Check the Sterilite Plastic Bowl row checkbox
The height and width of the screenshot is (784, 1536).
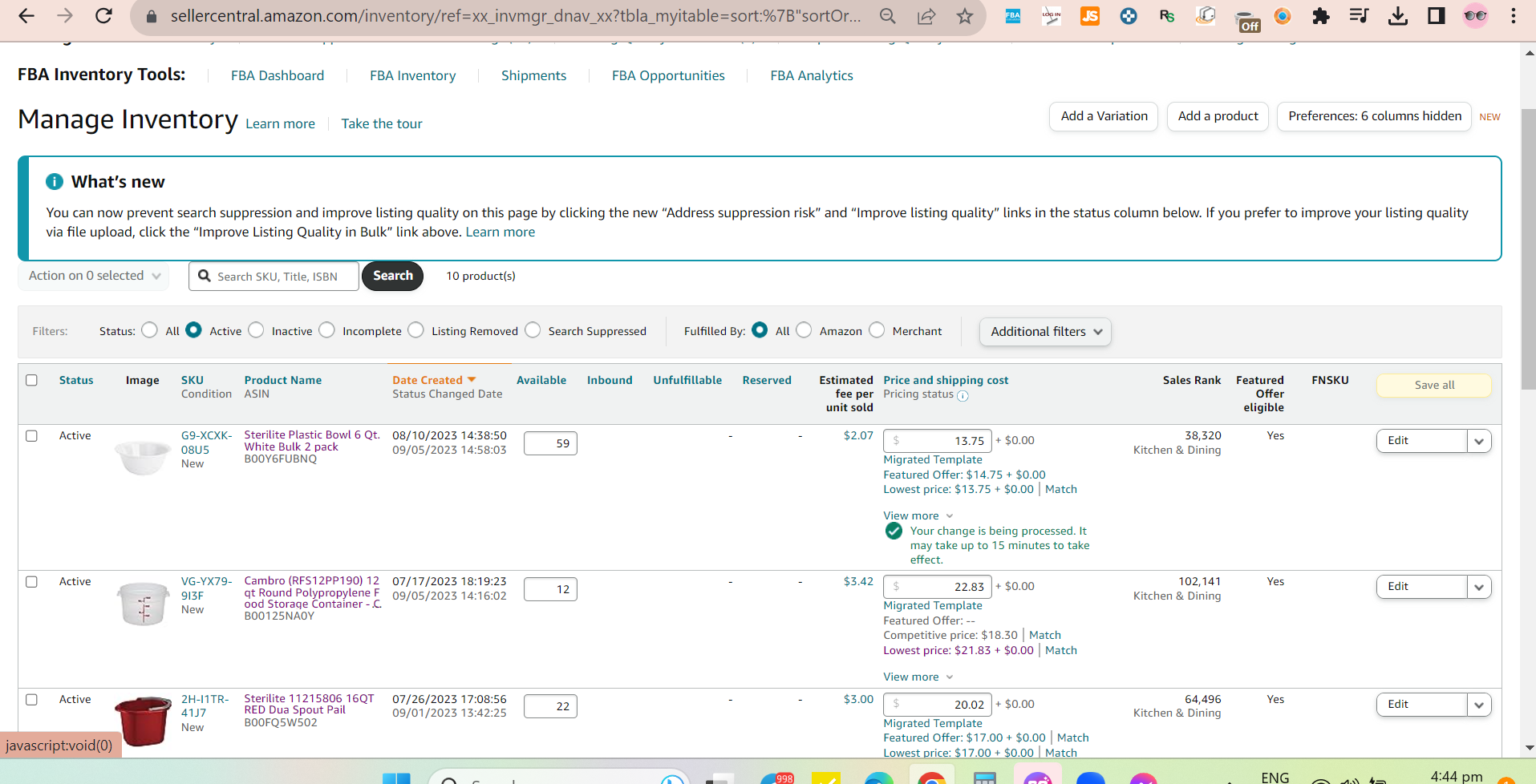click(x=31, y=436)
